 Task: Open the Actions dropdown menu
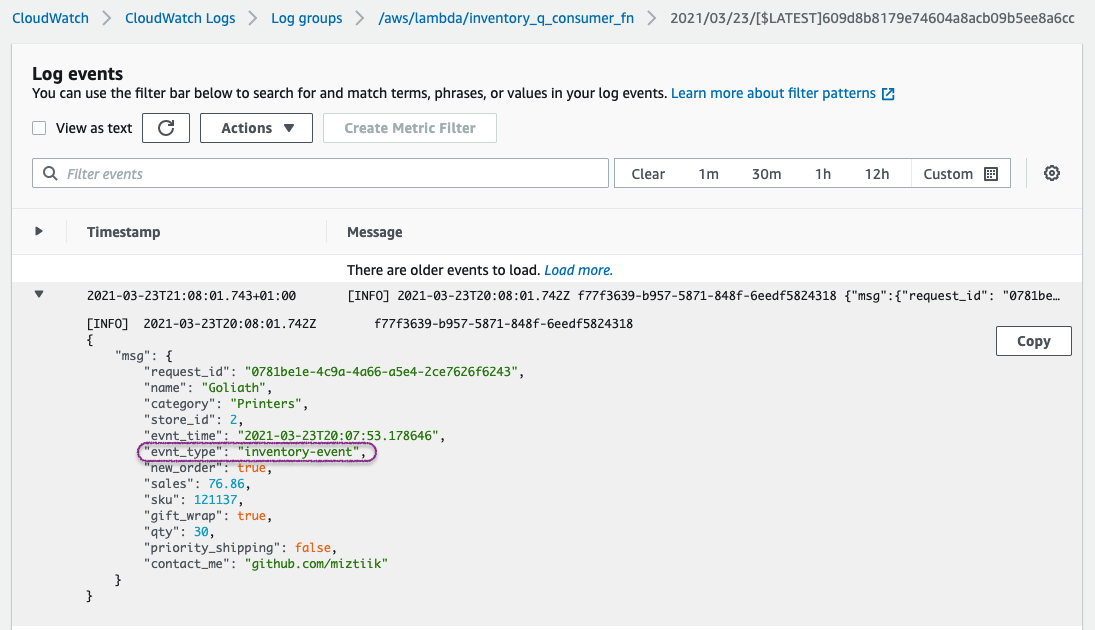tap(256, 128)
